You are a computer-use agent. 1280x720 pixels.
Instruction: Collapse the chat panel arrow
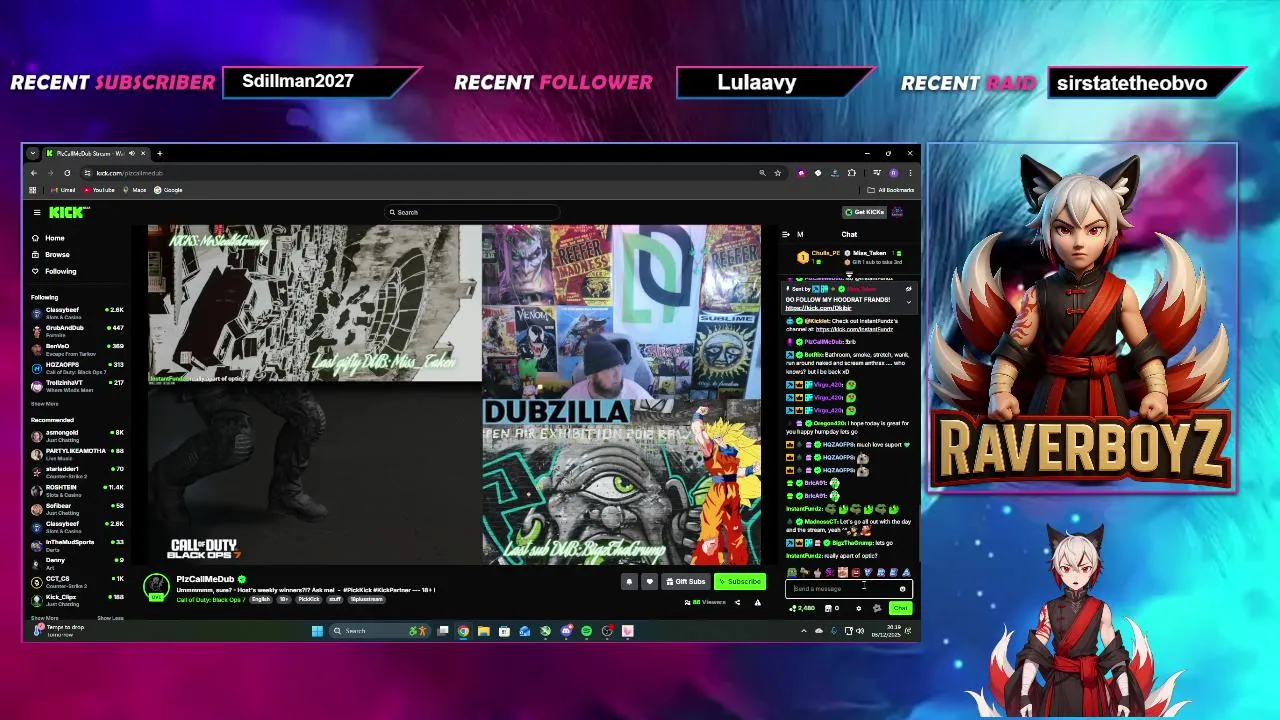point(785,235)
